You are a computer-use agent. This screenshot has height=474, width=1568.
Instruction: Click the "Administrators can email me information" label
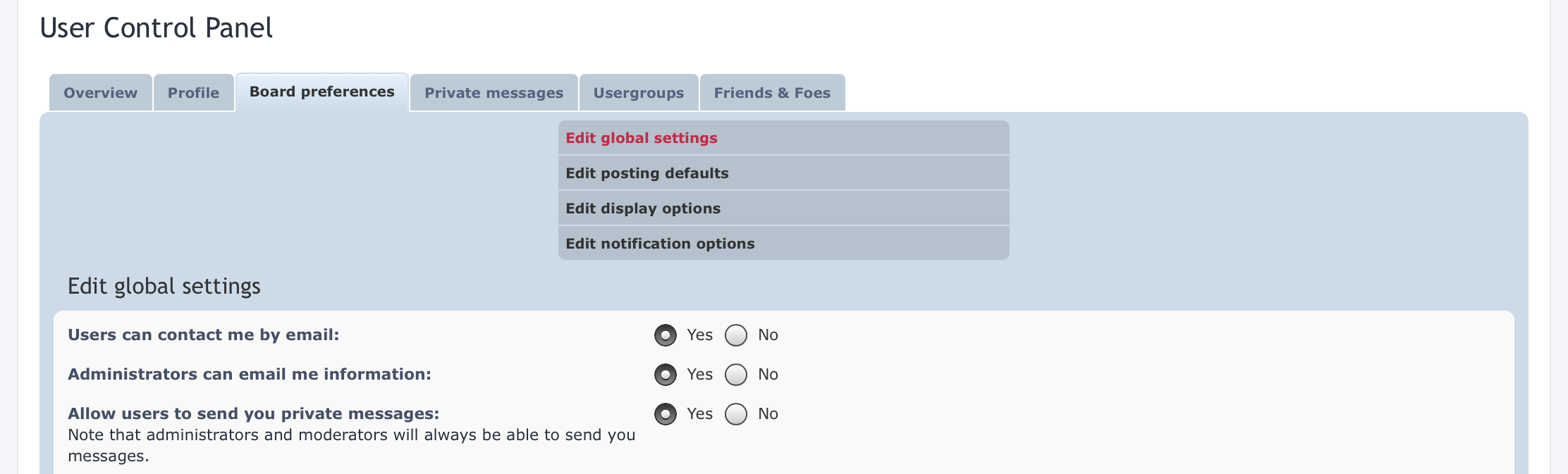coord(249,375)
